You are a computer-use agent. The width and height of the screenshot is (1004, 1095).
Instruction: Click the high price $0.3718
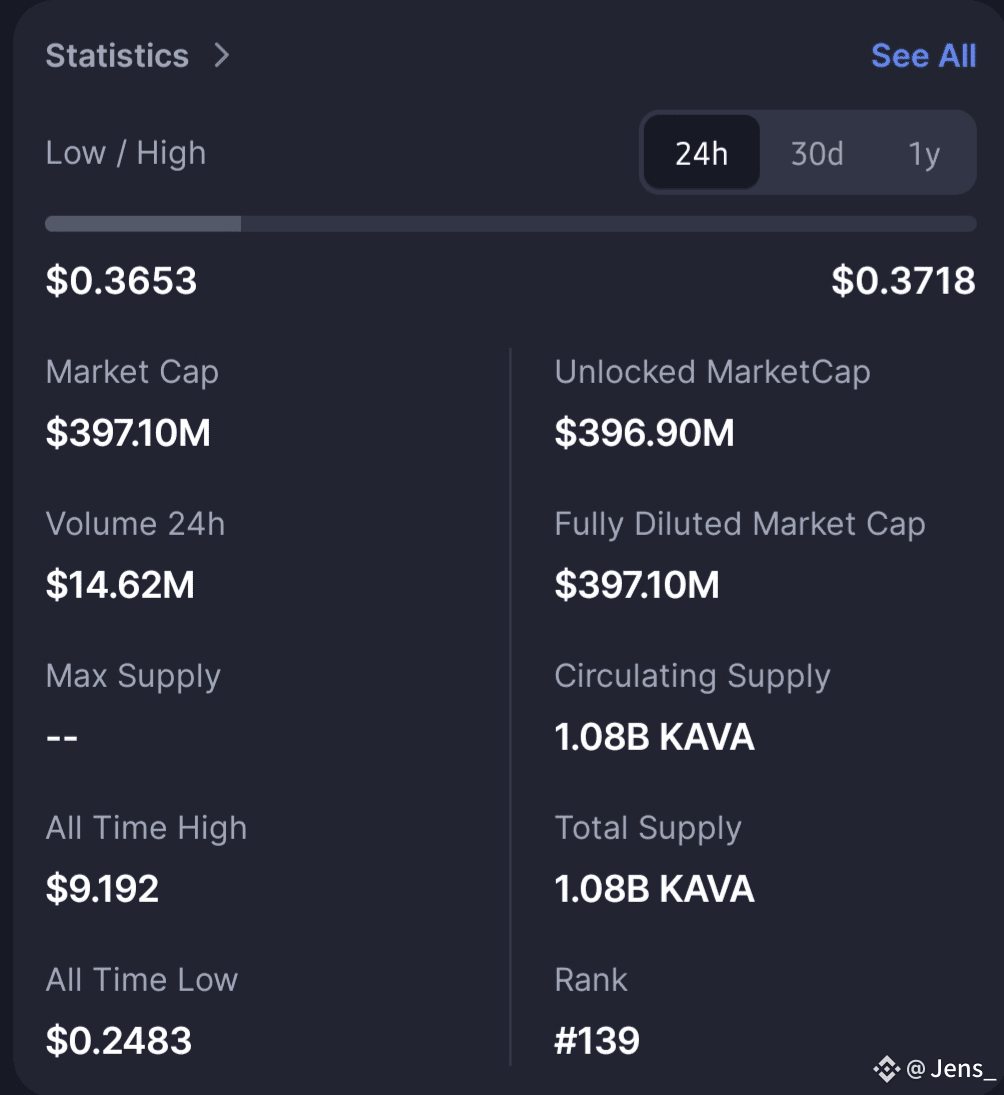click(903, 281)
